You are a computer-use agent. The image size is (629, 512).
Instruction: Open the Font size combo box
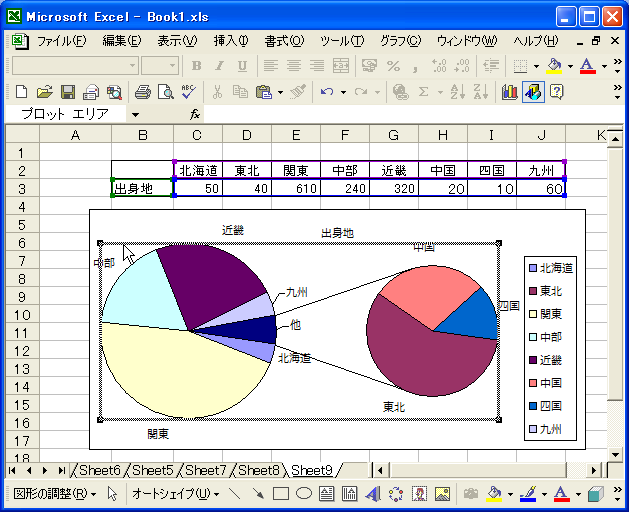tap(160, 65)
